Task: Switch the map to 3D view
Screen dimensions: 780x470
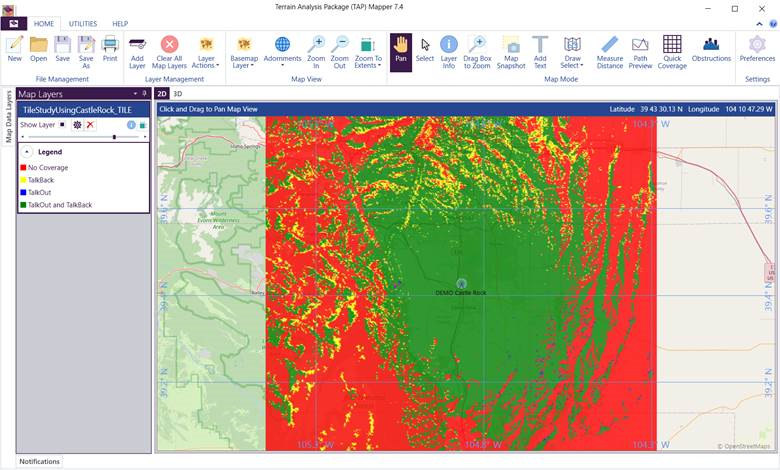Action: tap(178, 93)
